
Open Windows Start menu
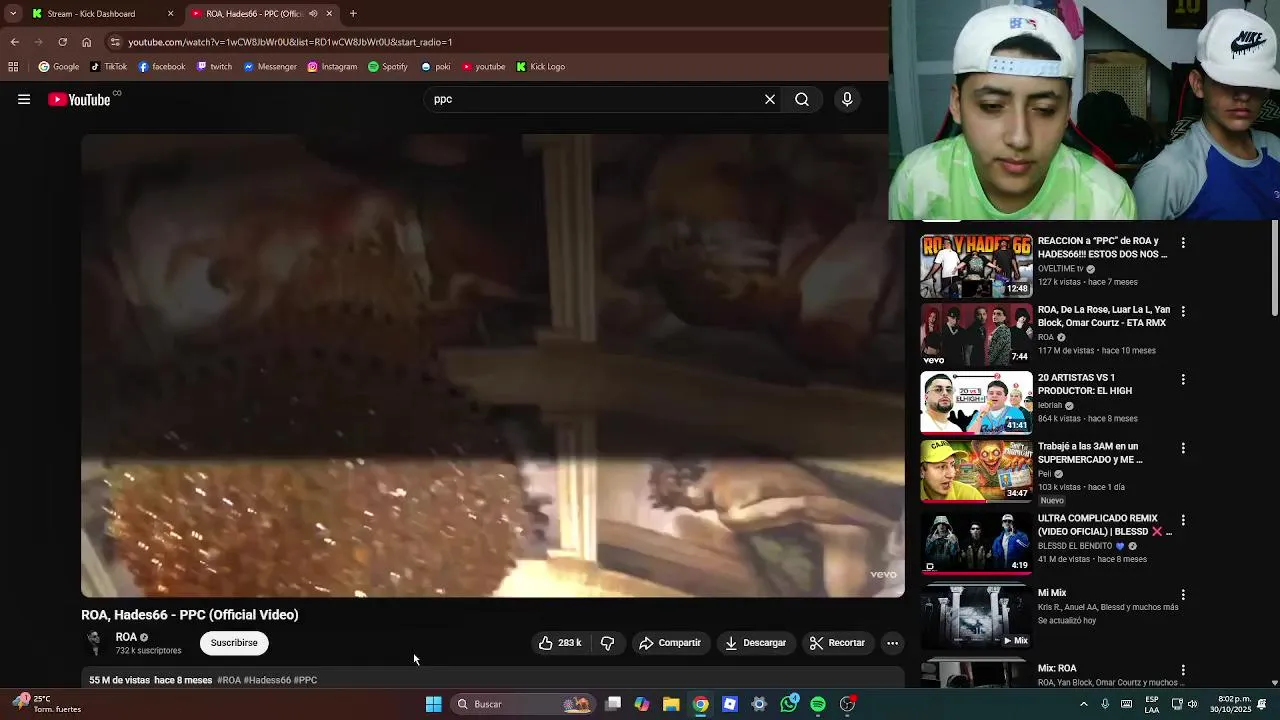click(433, 704)
